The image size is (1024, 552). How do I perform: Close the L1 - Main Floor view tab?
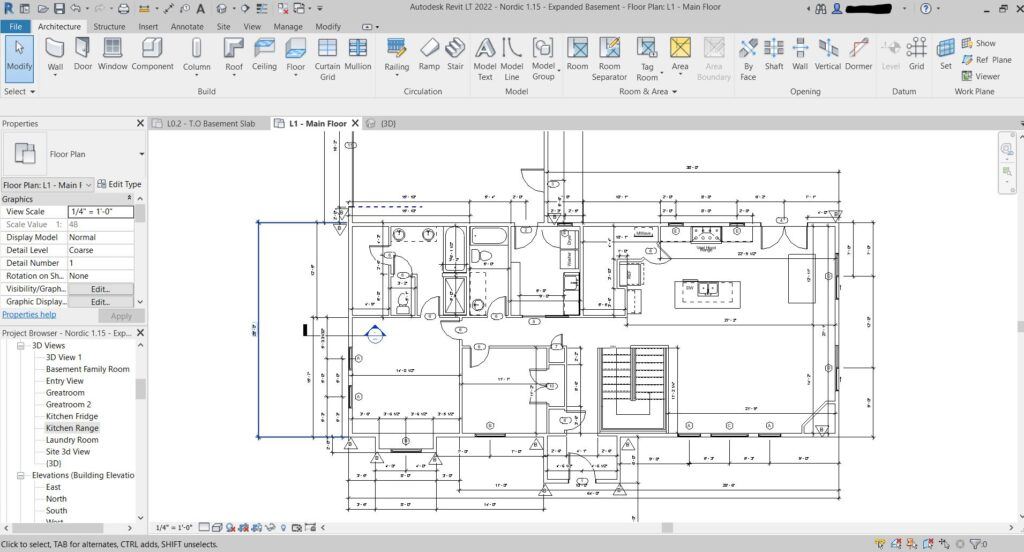[x=355, y=123]
